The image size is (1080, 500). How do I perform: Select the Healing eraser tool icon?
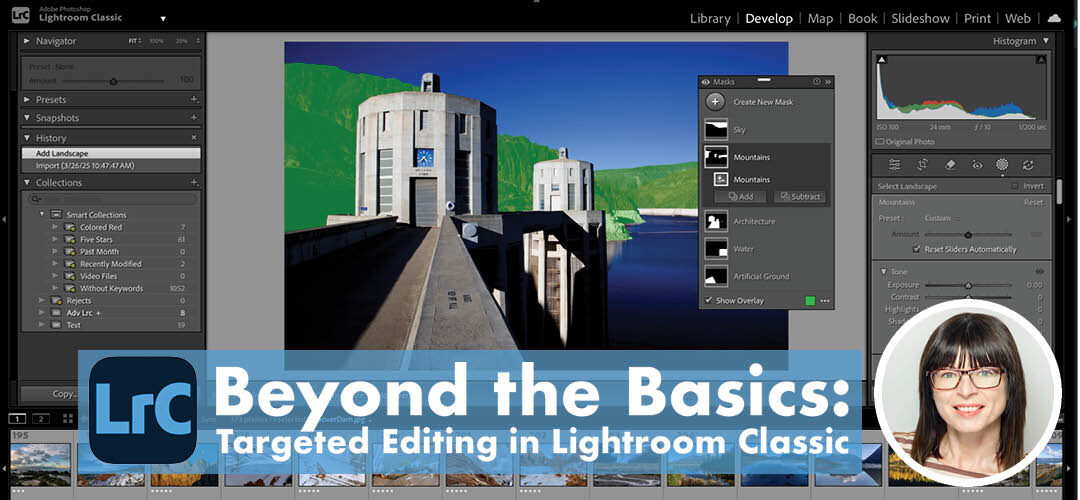point(950,165)
